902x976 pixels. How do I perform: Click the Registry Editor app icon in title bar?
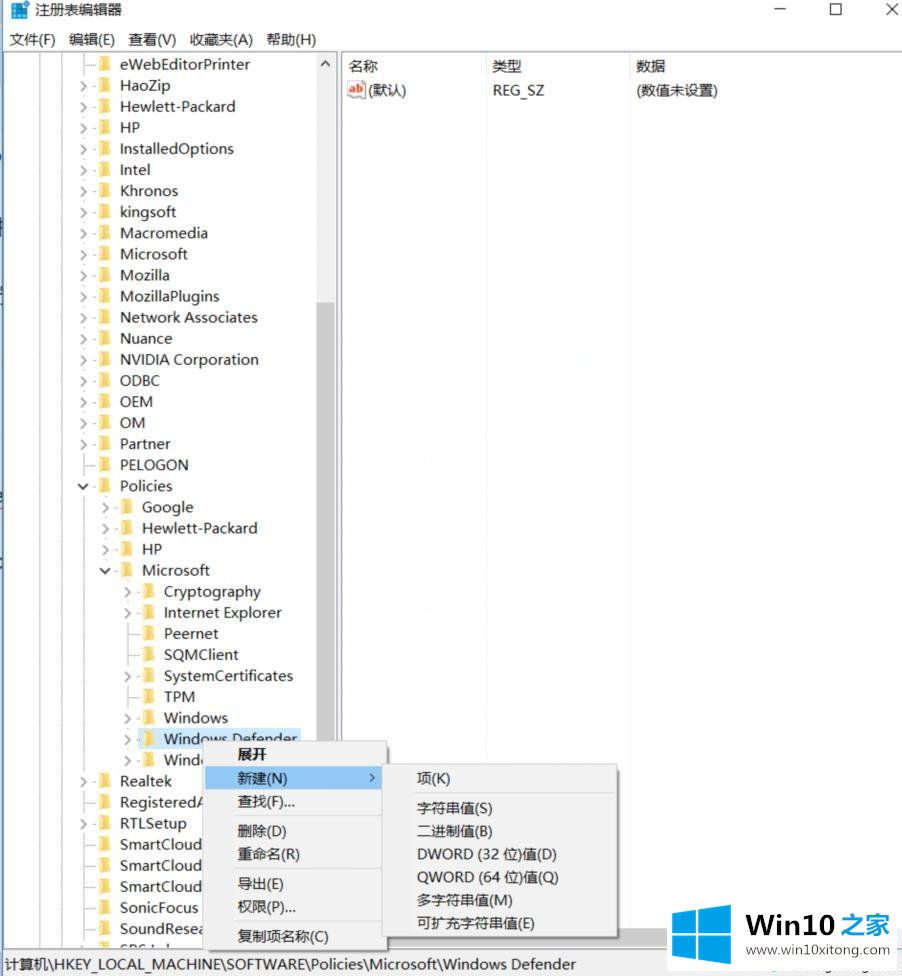pos(20,10)
